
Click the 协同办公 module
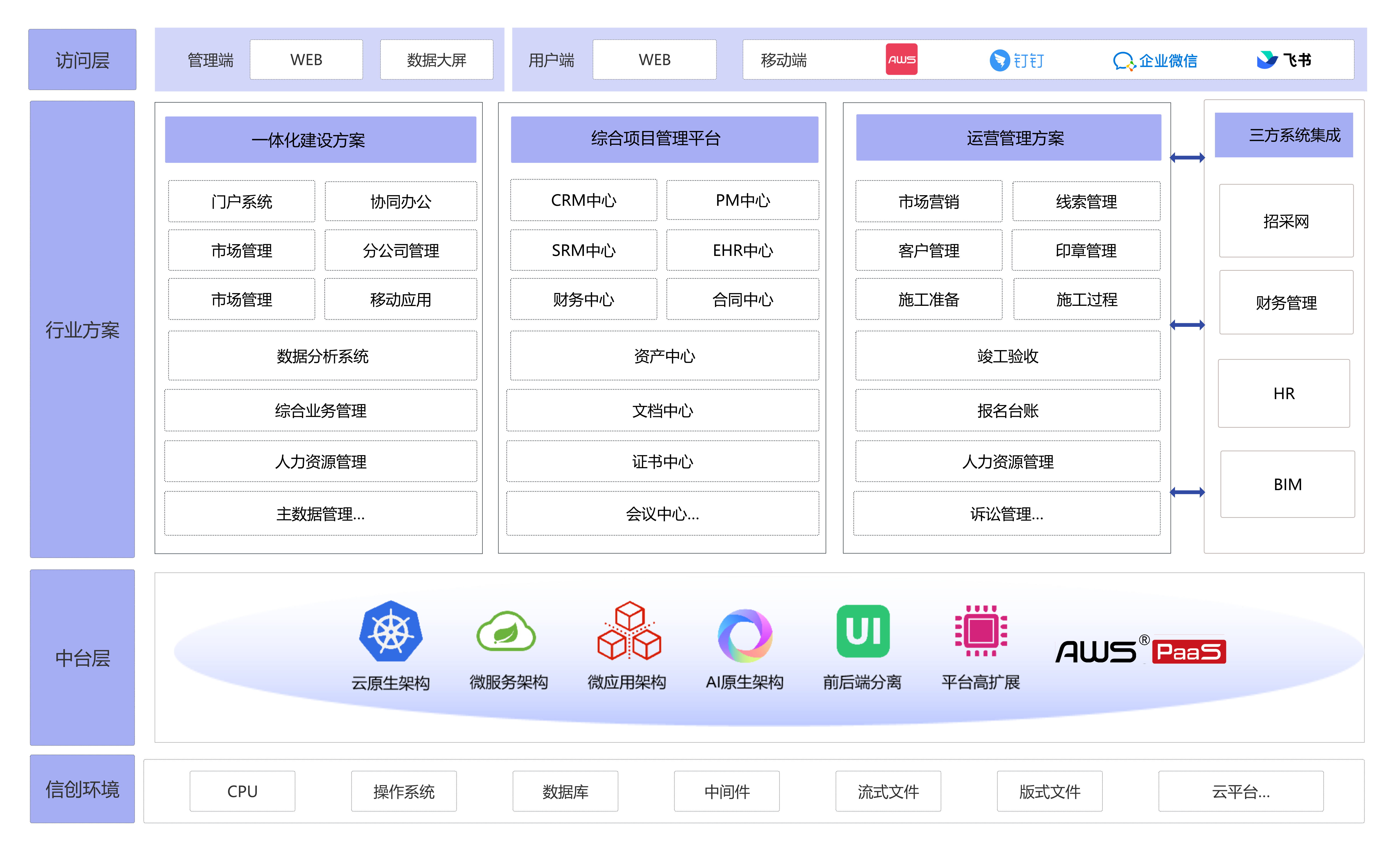coord(401,201)
